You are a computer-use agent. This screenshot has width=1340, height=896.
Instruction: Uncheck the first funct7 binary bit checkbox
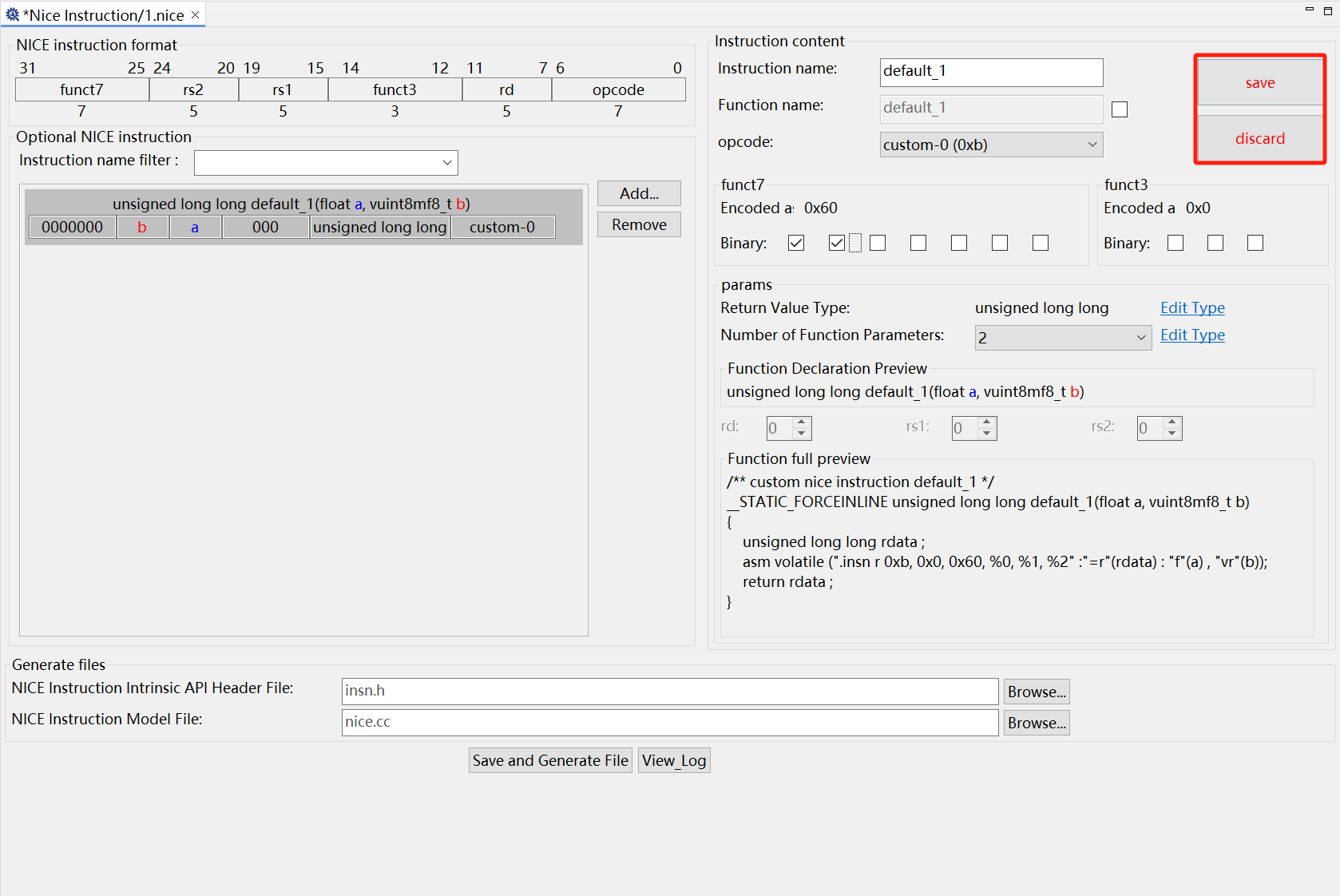coord(796,243)
